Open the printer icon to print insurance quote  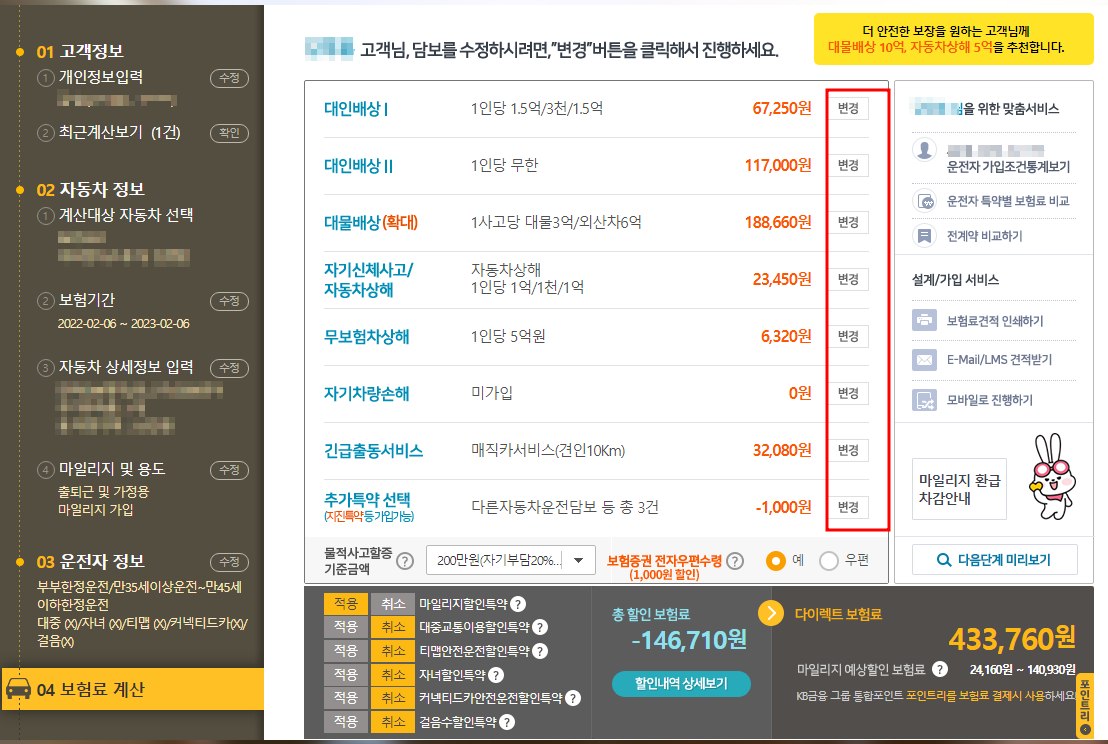tap(924, 320)
